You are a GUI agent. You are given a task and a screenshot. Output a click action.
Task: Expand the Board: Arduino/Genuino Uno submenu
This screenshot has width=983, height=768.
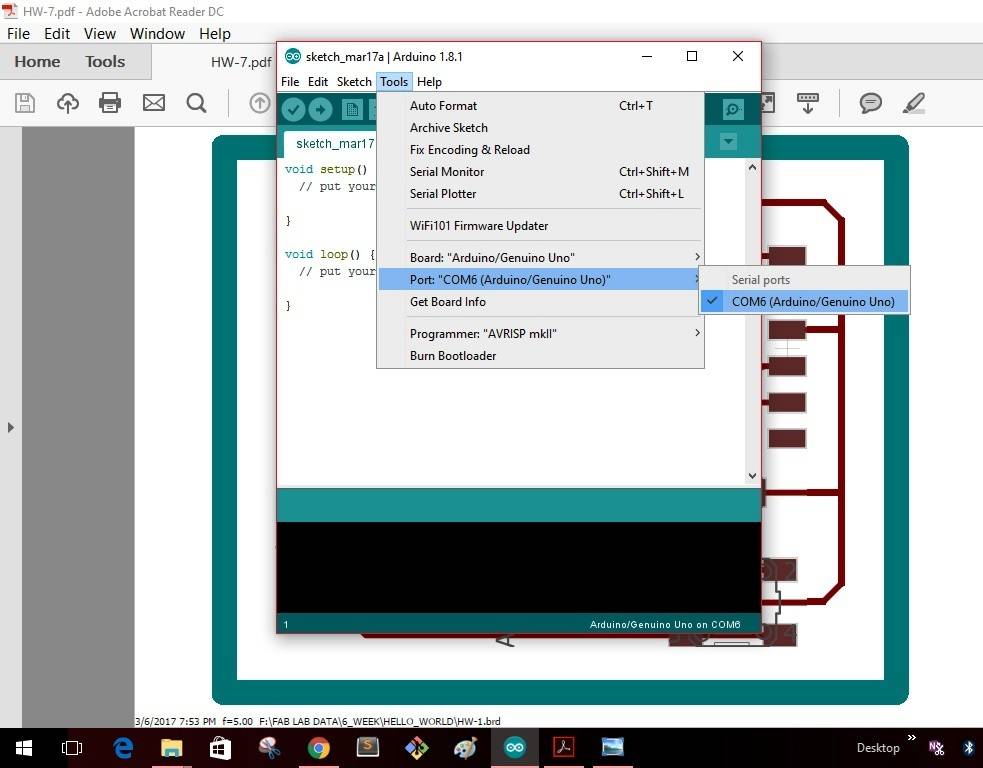click(540, 258)
